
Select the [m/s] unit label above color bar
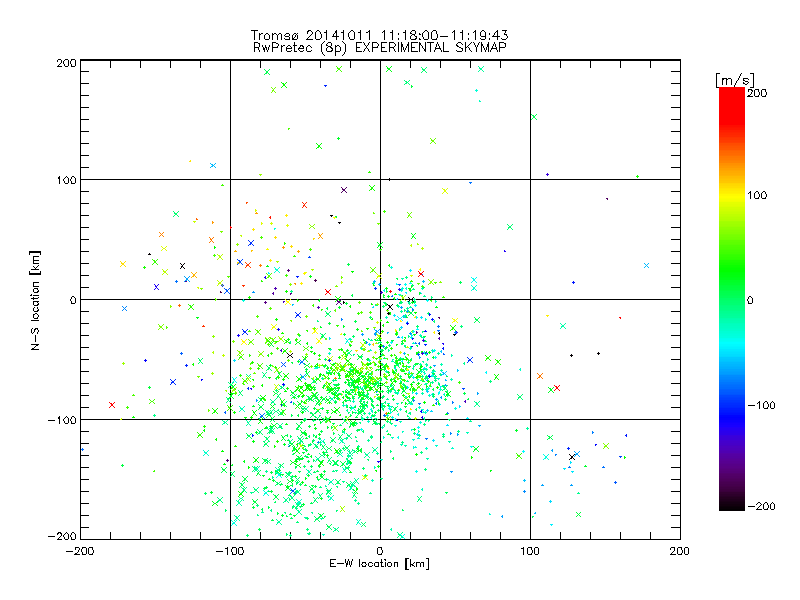[735, 80]
